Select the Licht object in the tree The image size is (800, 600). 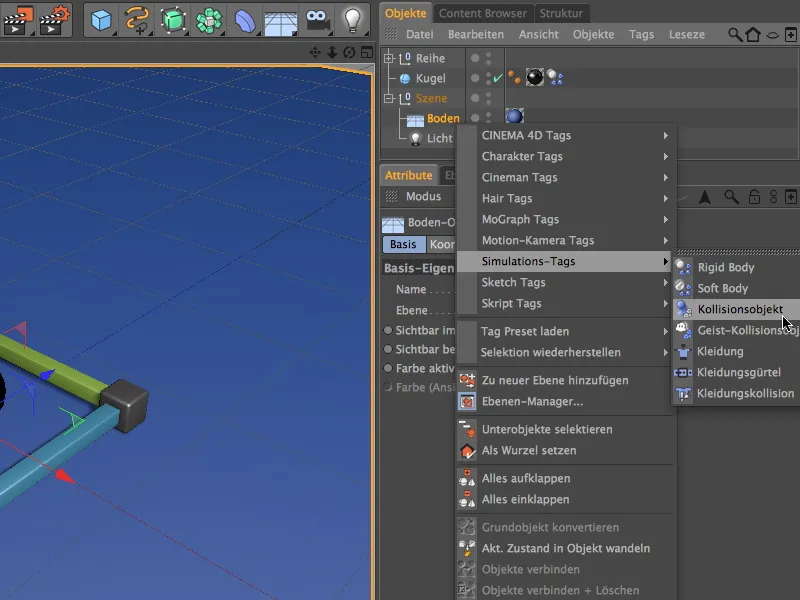(x=439, y=138)
